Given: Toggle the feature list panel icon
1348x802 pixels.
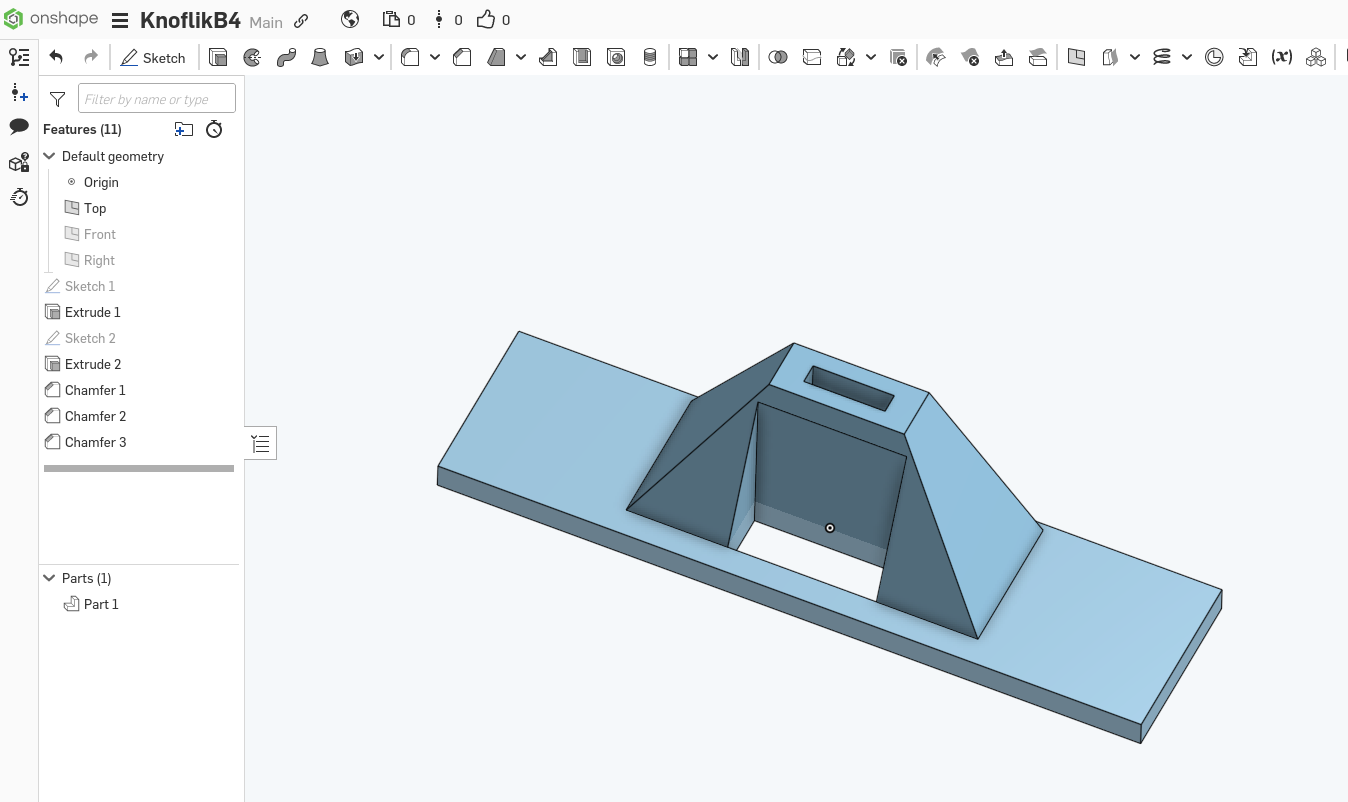Looking at the screenshot, I should pos(19,57).
